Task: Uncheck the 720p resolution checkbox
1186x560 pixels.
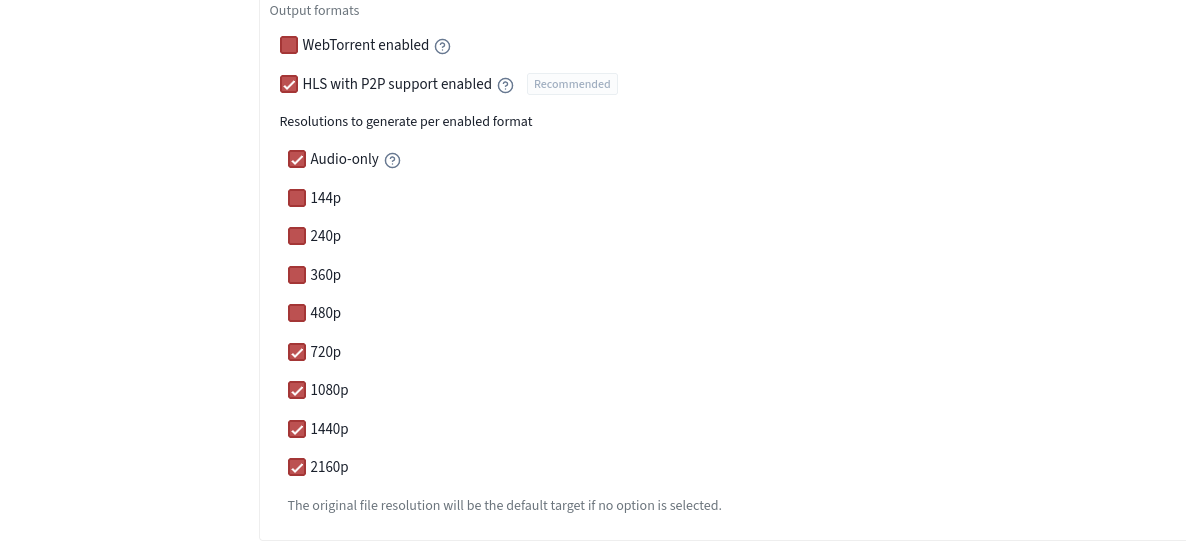Action: pyautogui.click(x=297, y=352)
